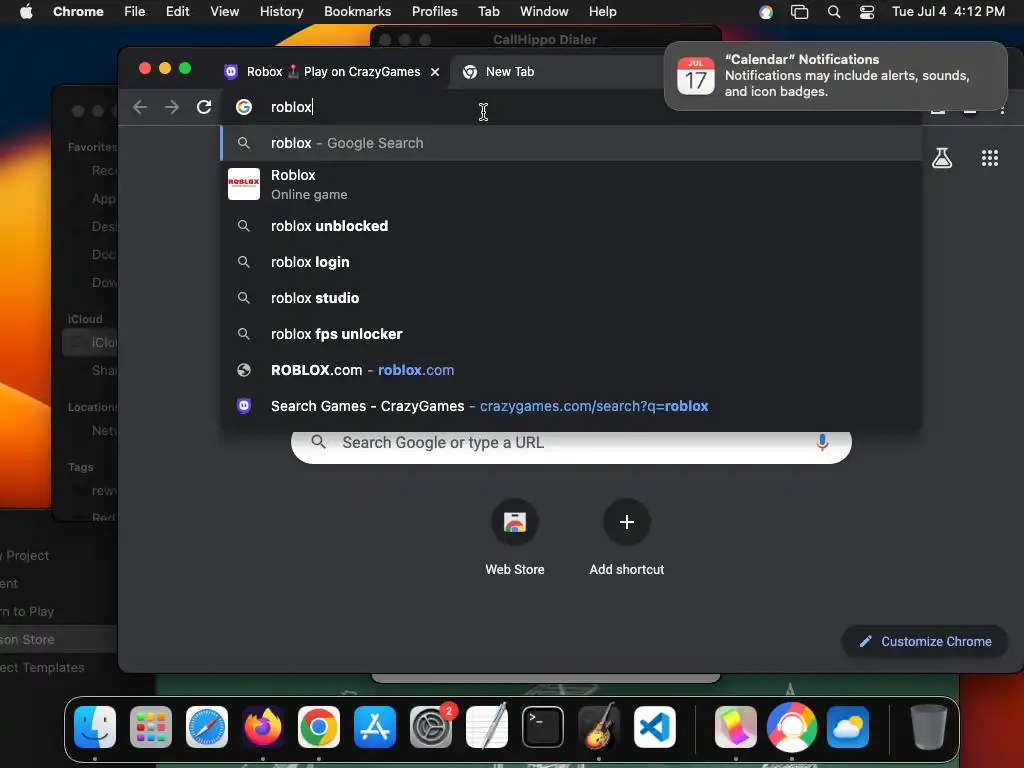Click the 'Search Google or type a URL' box
The image size is (1024, 768).
point(571,443)
